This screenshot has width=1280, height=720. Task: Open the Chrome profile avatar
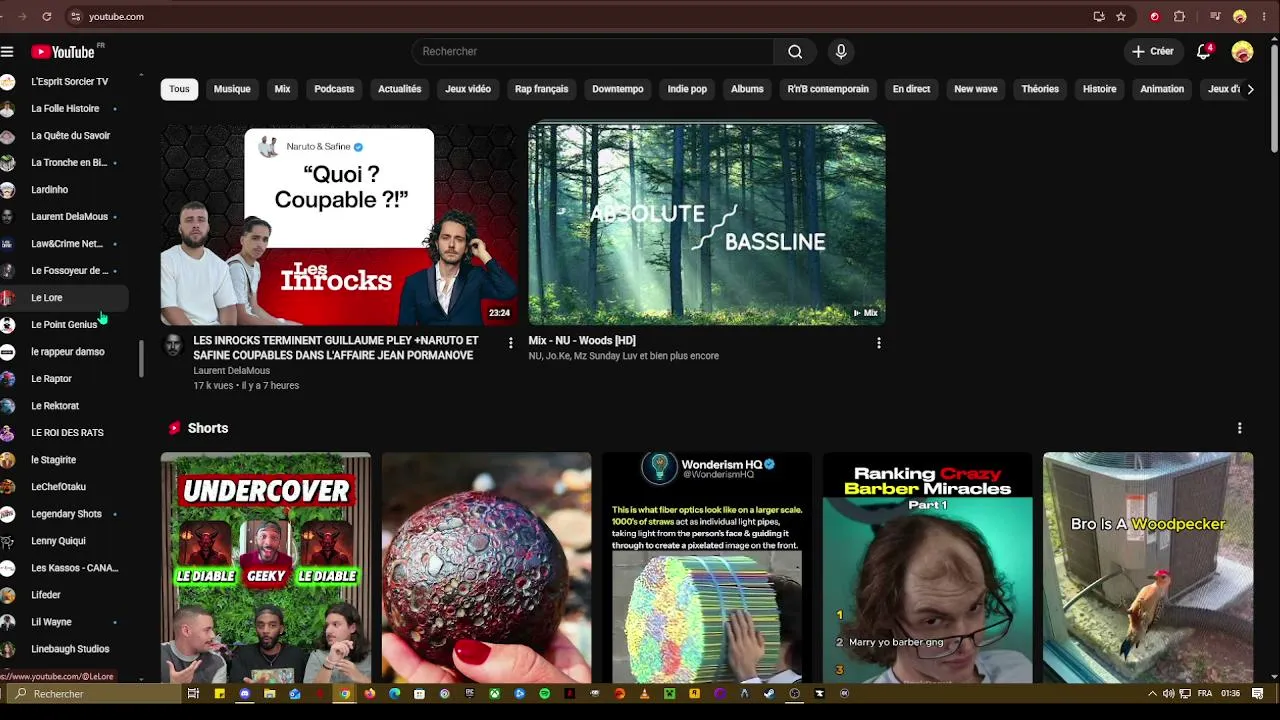tap(1240, 16)
